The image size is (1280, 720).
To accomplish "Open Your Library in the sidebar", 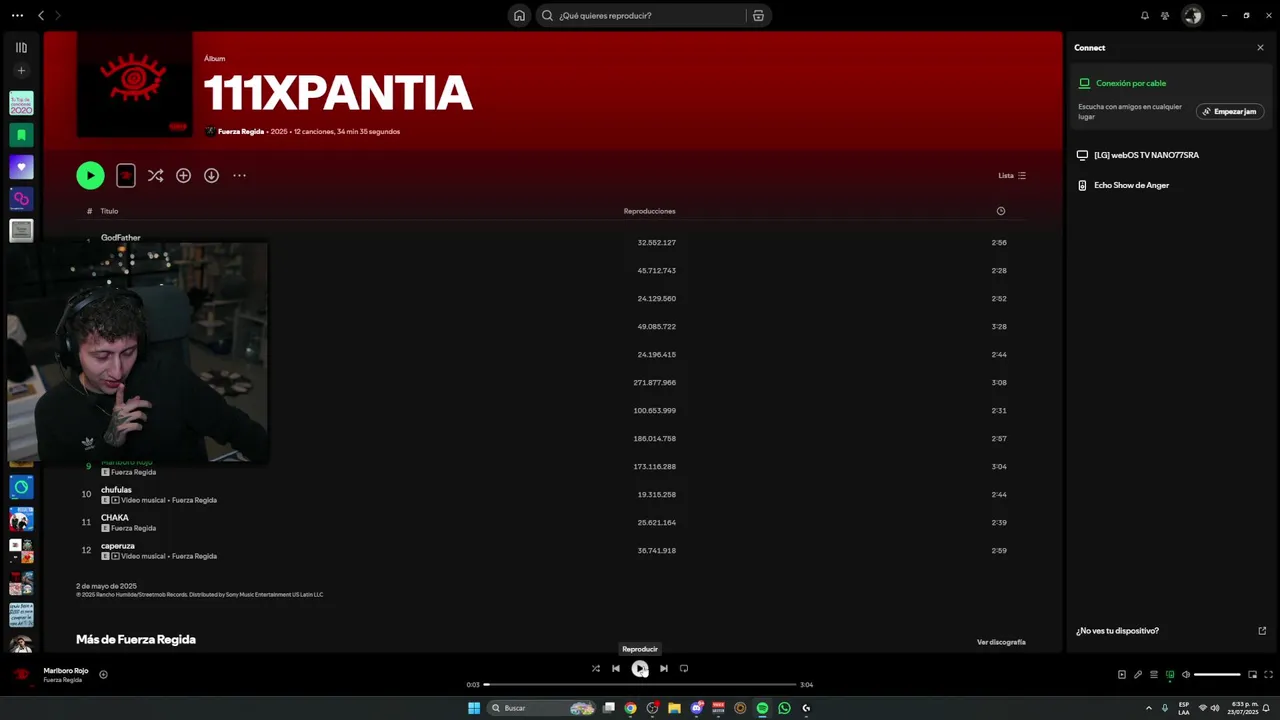I will (x=21, y=47).
